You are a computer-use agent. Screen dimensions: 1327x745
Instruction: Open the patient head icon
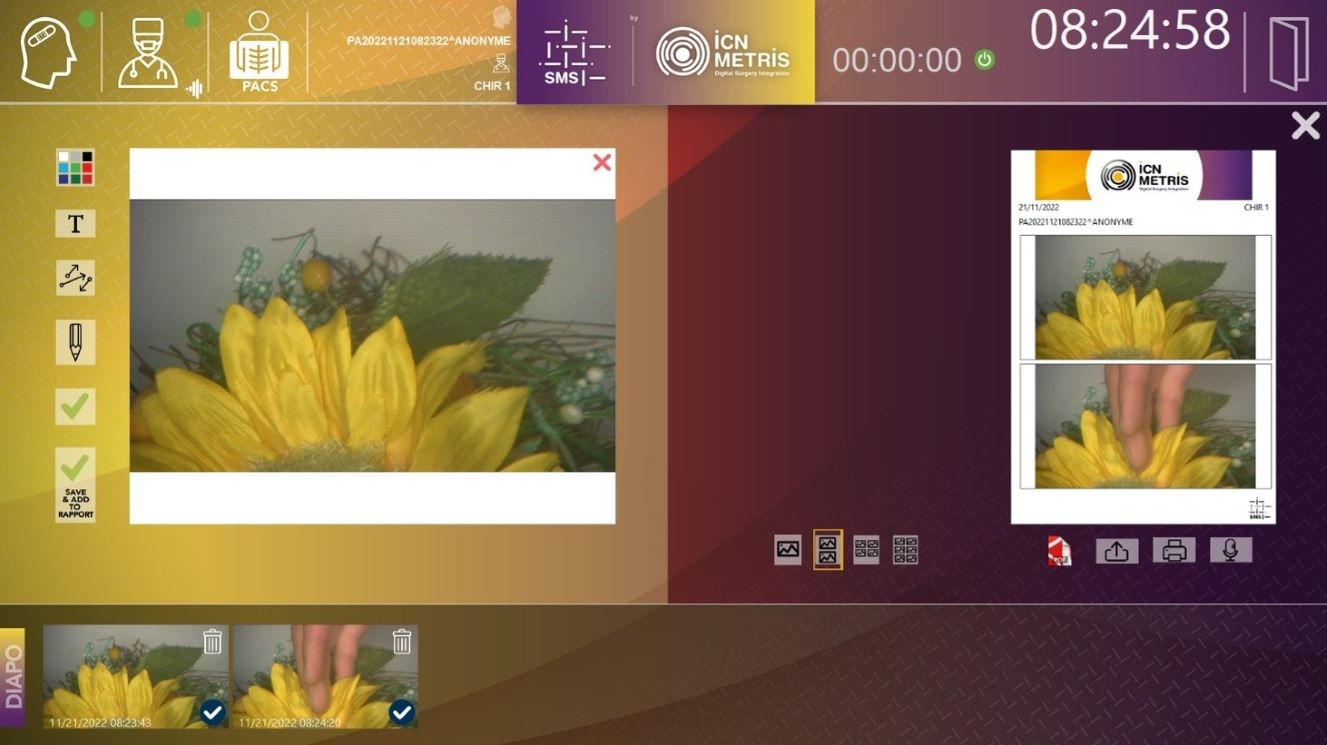pos(48,52)
